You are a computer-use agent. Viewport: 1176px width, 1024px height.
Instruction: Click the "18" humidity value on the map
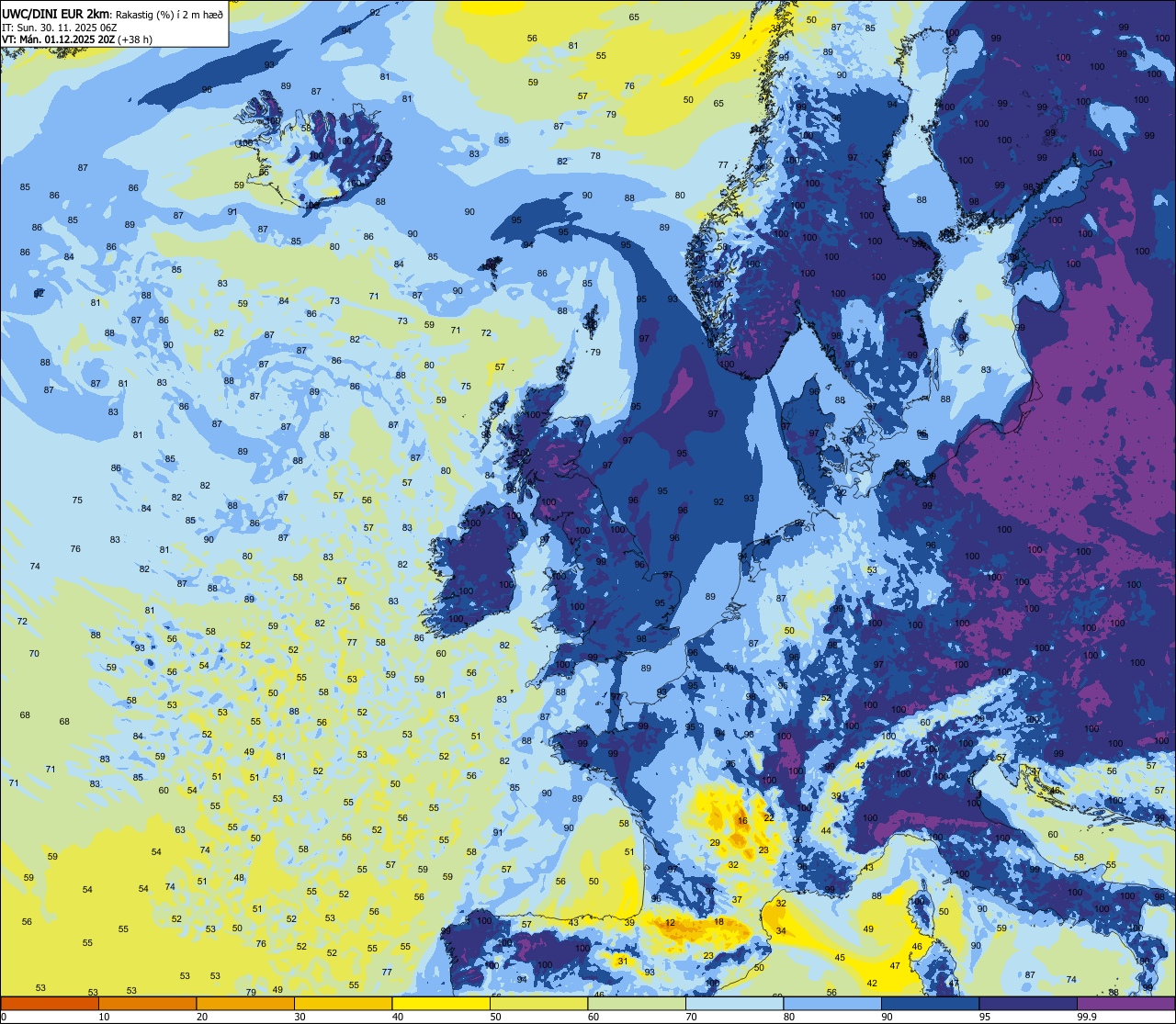point(719,922)
